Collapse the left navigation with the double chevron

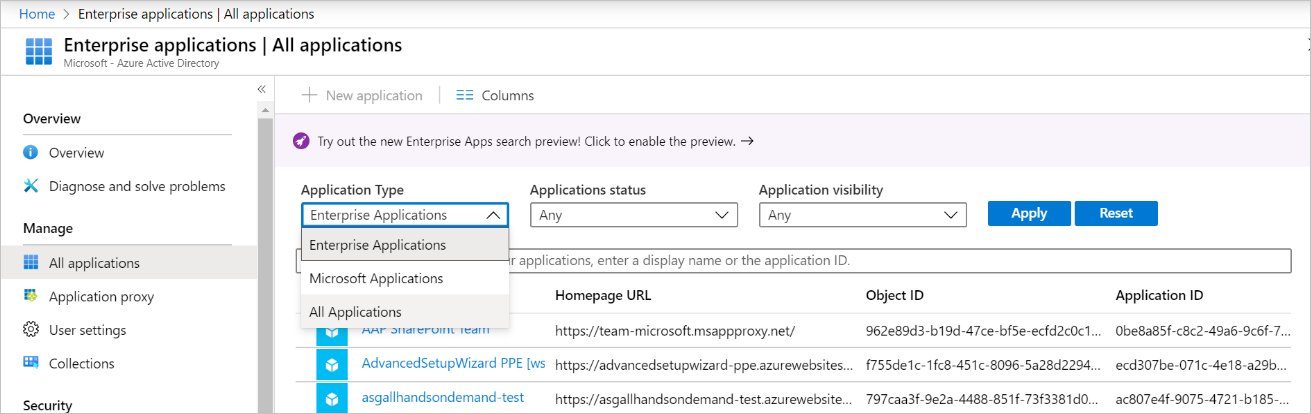[x=262, y=89]
